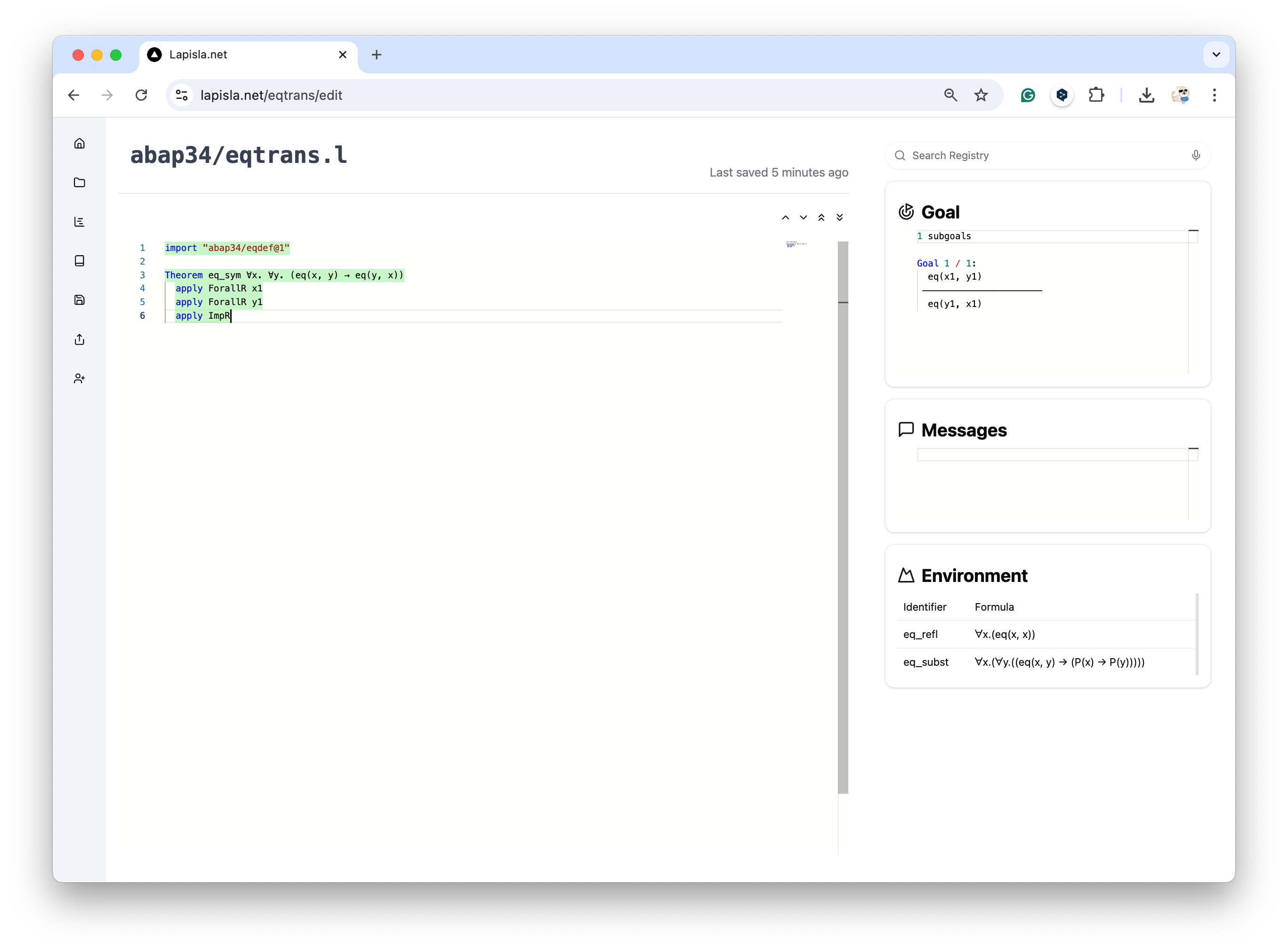Step proof up one line
The height and width of the screenshot is (952, 1288).
[x=785, y=218]
